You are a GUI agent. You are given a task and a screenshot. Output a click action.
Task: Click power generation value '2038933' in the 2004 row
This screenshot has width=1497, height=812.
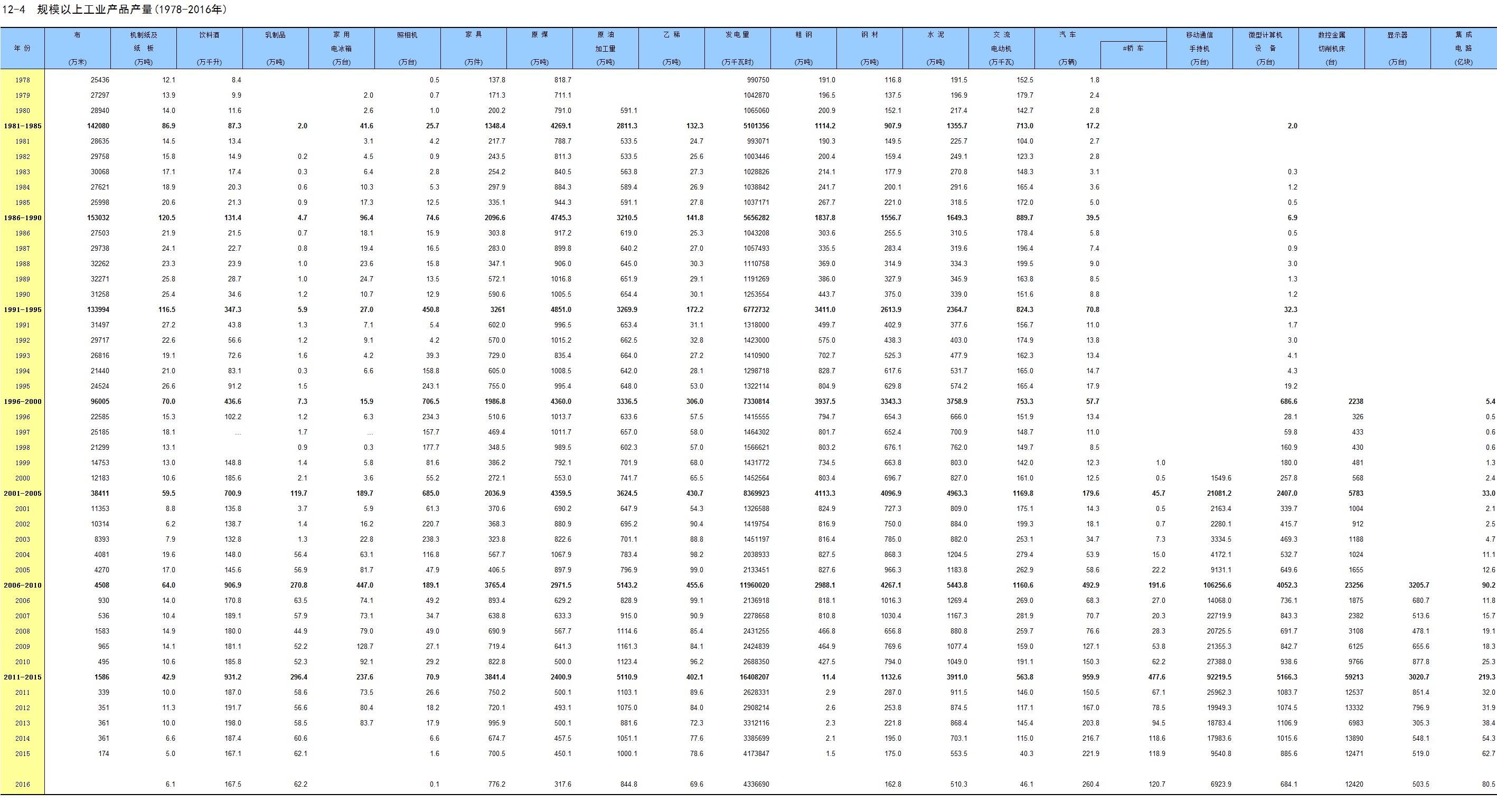tap(756, 555)
